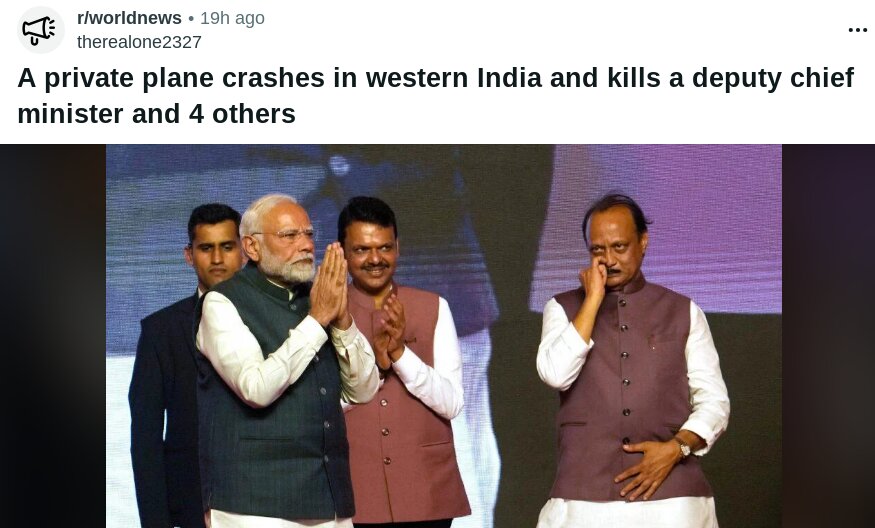The image size is (875, 528).
Task: Open the r/worldnews megaphone avatar icon
Action: tap(40, 30)
